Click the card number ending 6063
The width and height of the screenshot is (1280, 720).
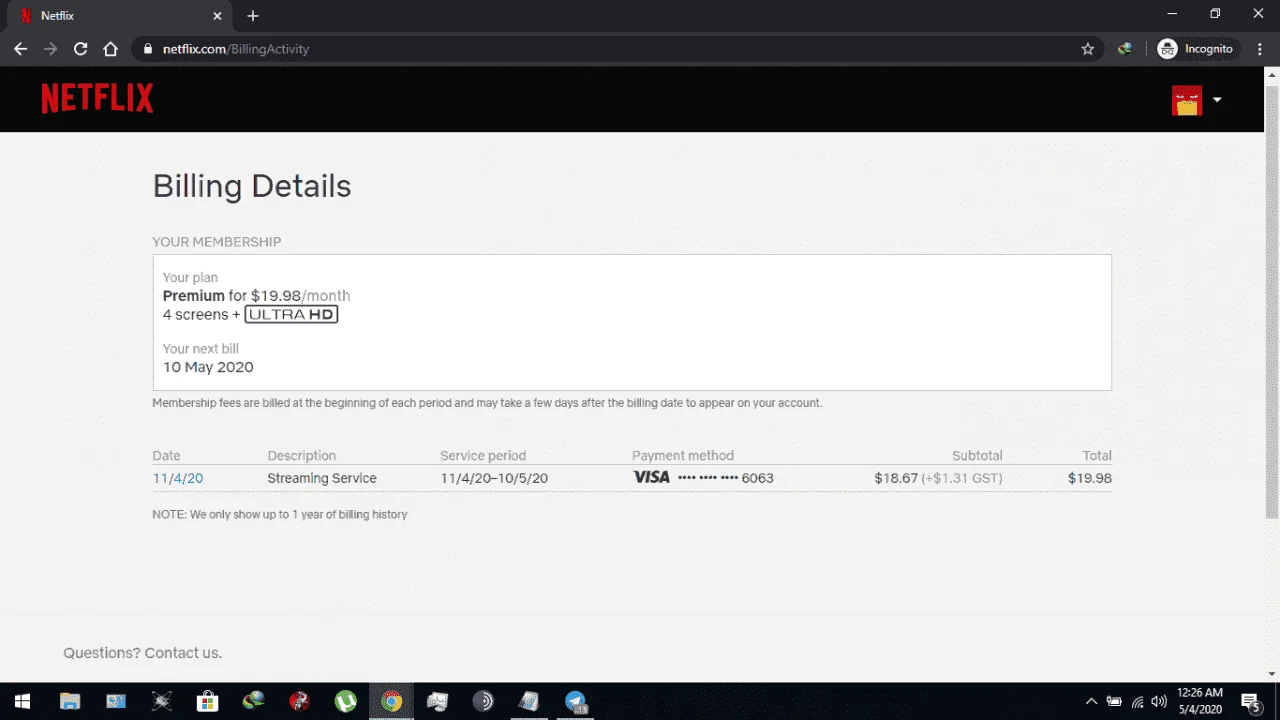[x=726, y=478]
